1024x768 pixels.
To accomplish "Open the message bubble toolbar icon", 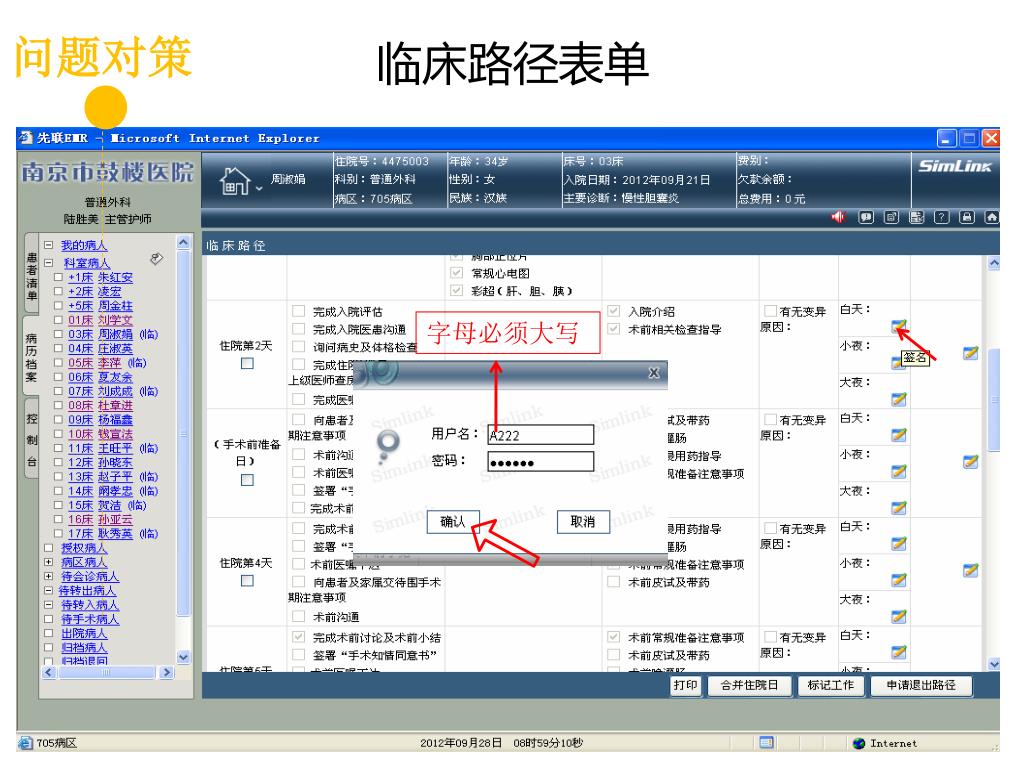I will click(866, 217).
